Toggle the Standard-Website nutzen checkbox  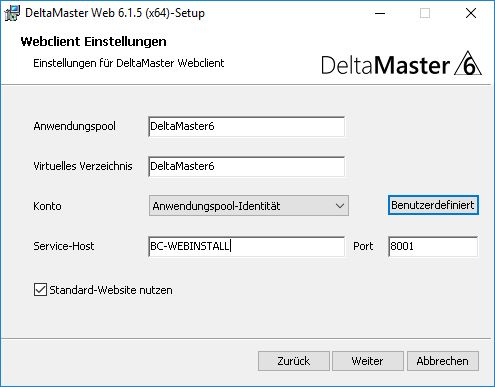coord(40,290)
